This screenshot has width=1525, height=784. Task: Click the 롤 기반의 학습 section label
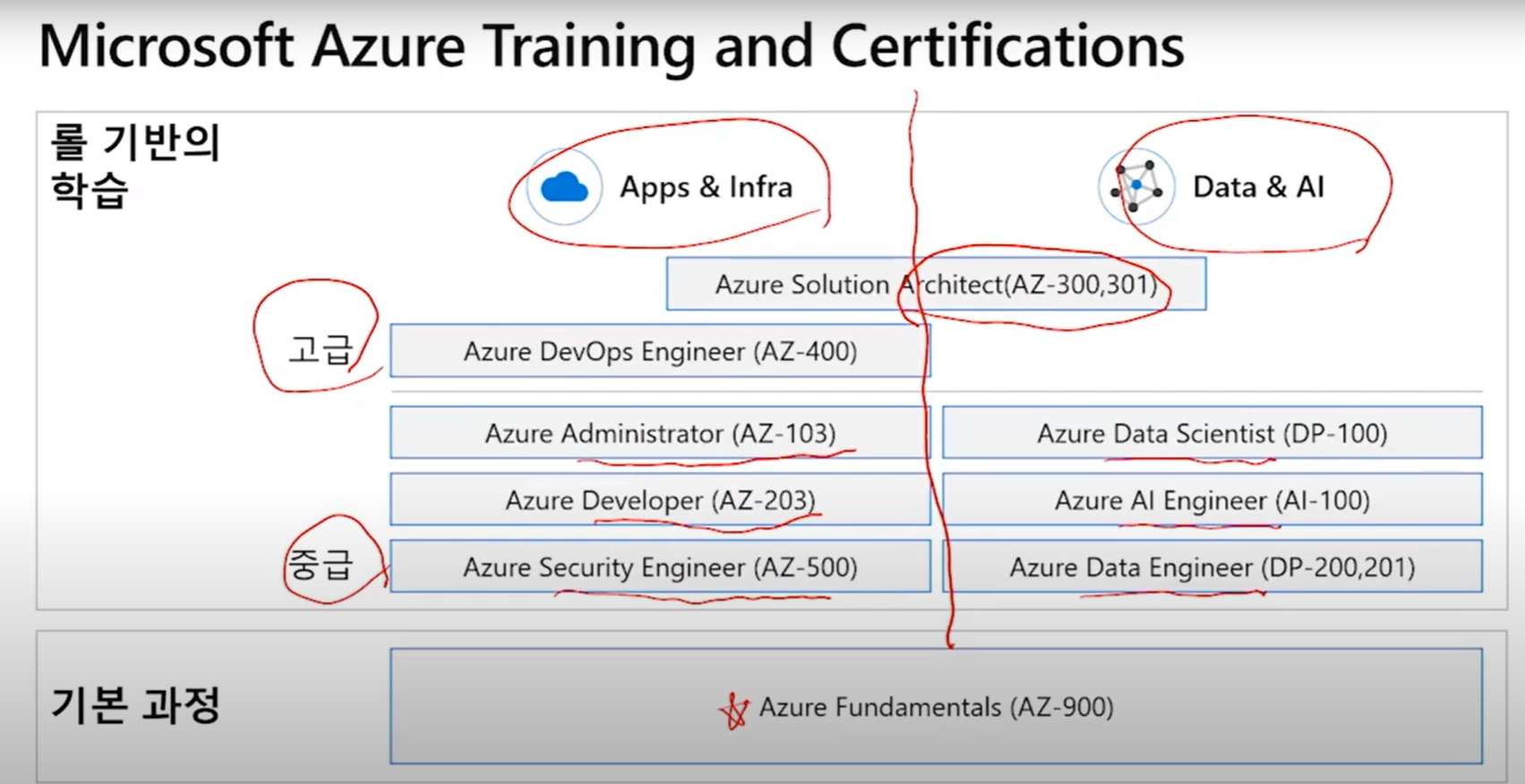point(135,166)
